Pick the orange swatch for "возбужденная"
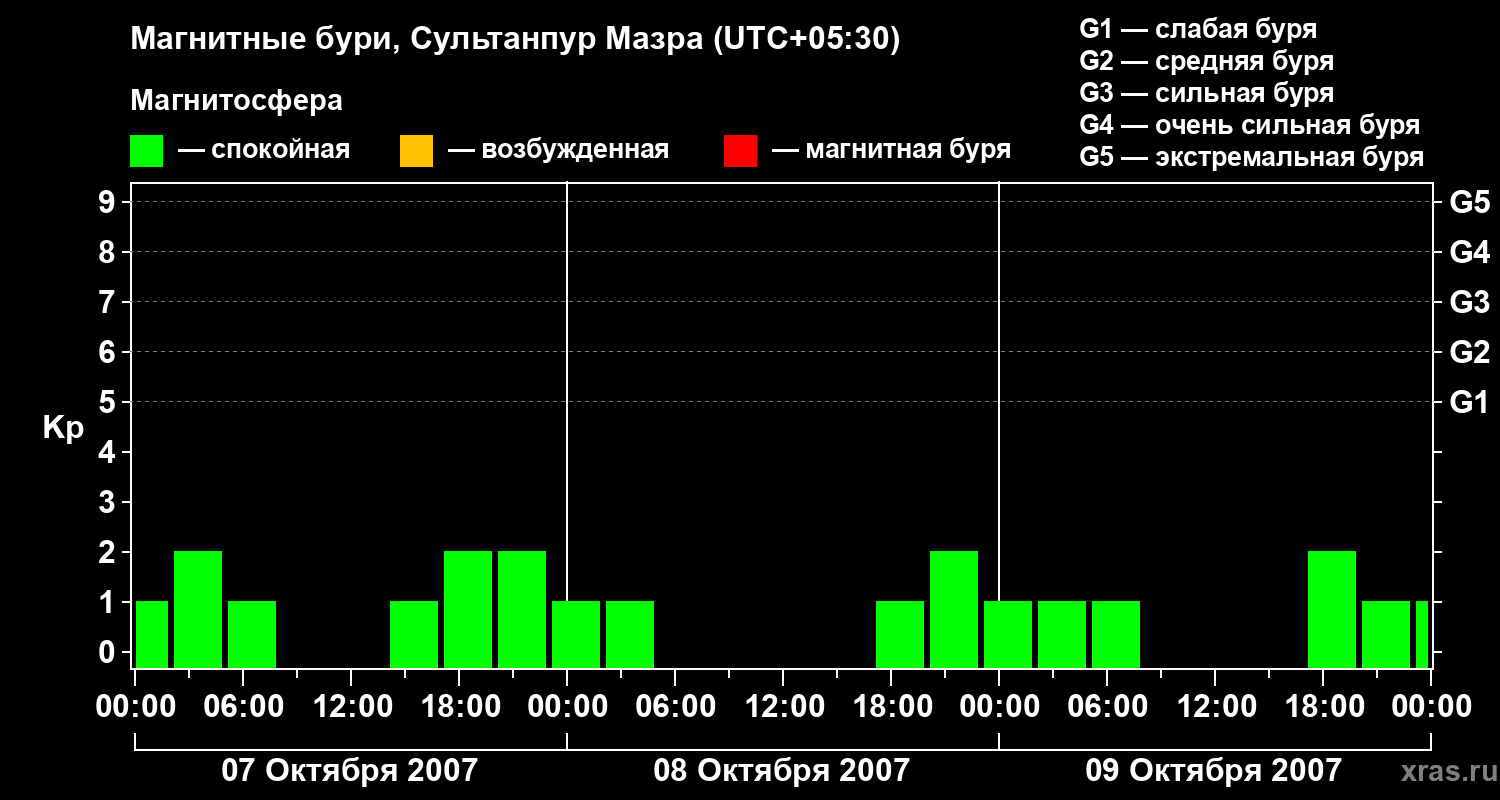The height and width of the screenshot is (800, 1500). (416, 151)
